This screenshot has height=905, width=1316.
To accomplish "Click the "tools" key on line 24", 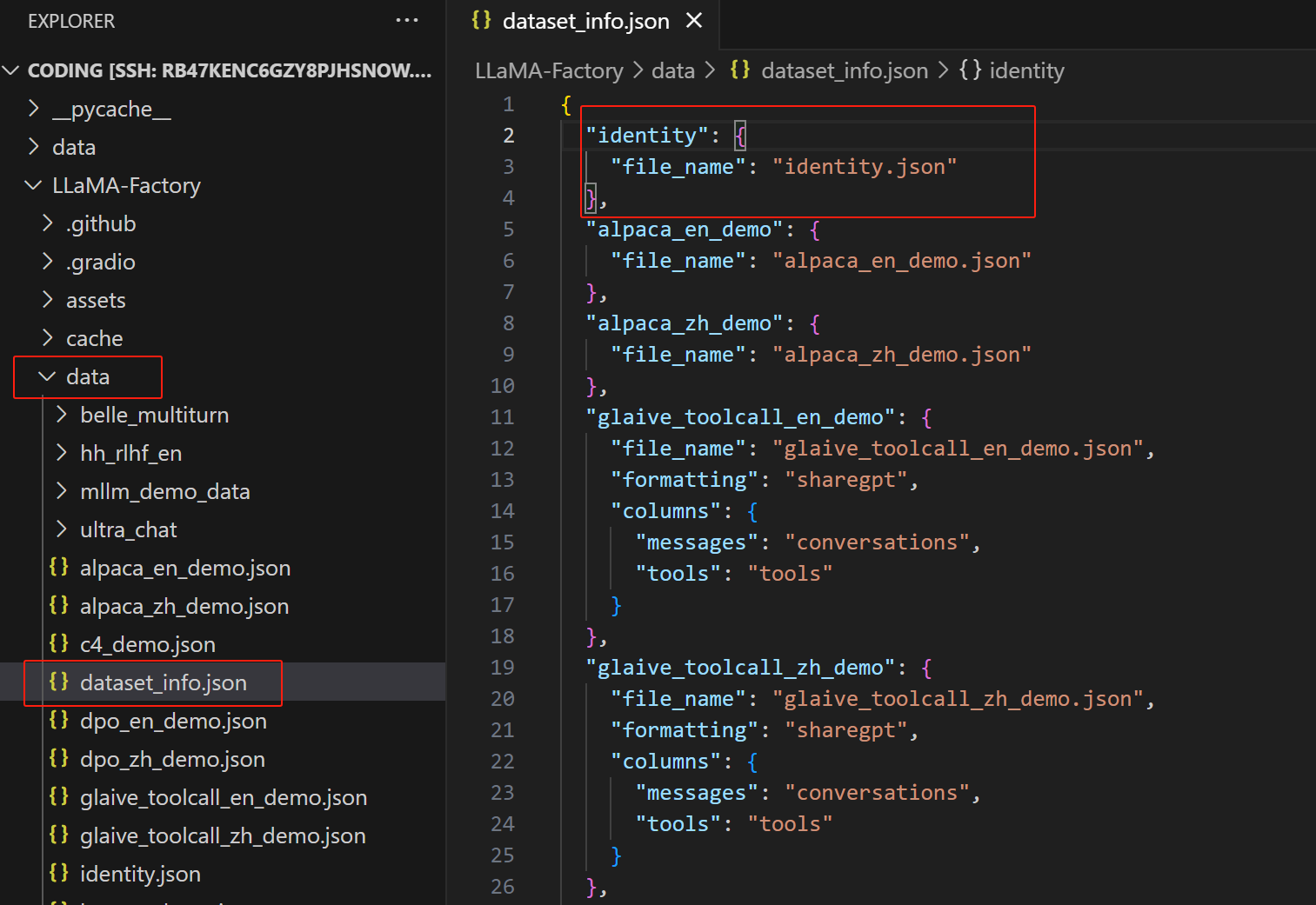I will click(x=678, y=824).
